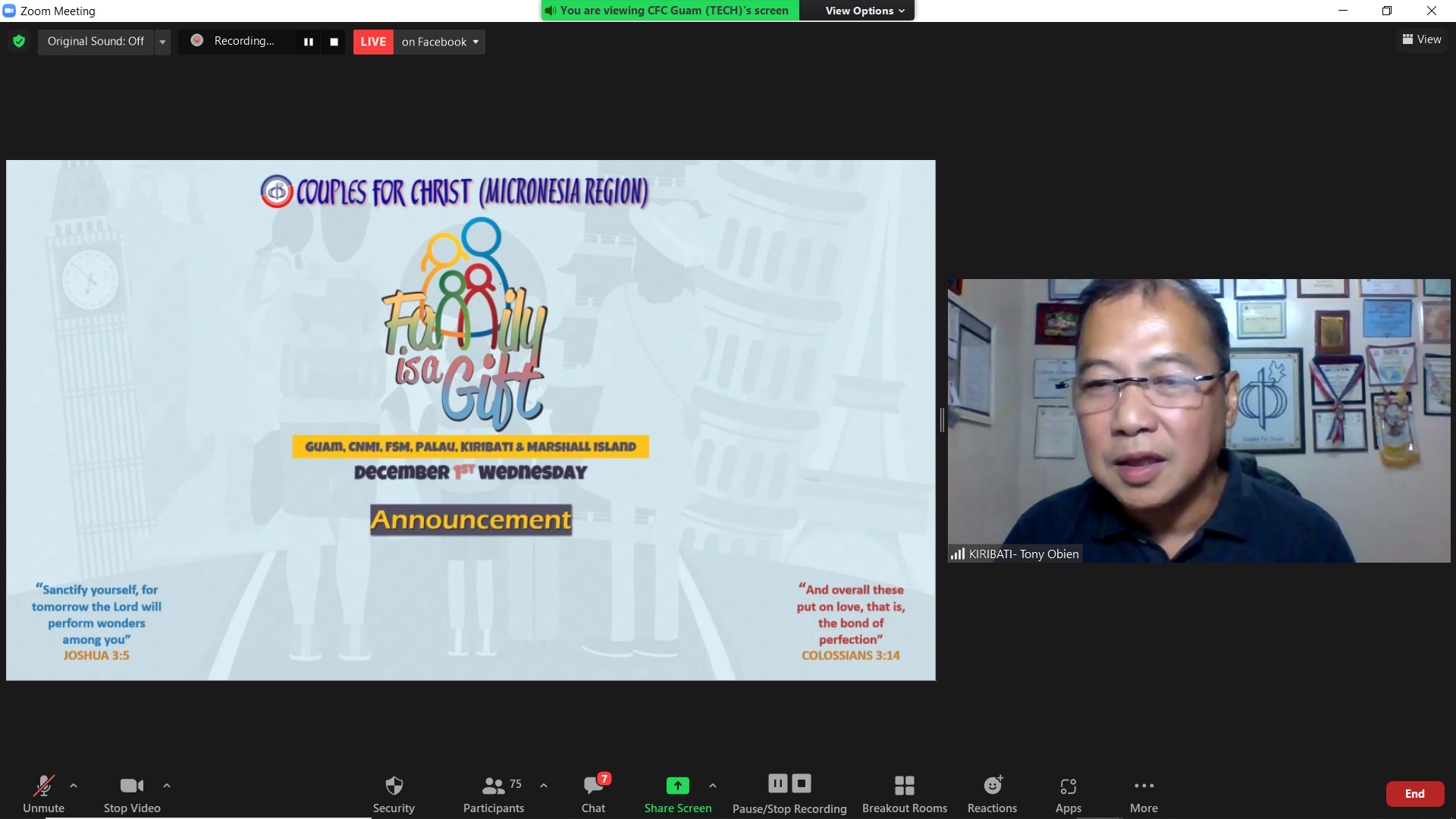Expand participants options arrow
The height and width of the screenshot is (819, 1456).
click(x=544, y=786)
